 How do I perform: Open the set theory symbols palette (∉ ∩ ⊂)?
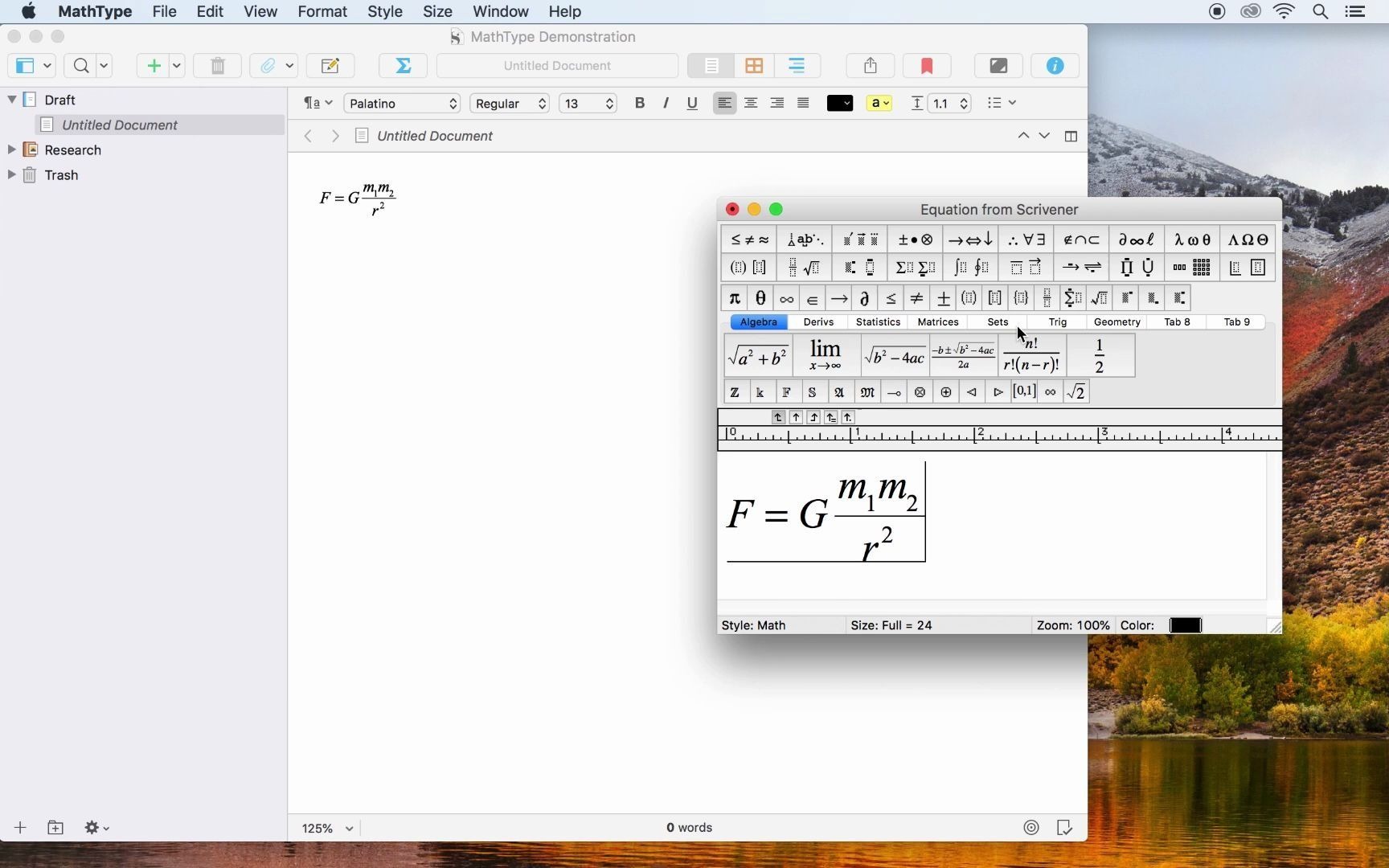pyautogui.click(x=1082, y=240)
